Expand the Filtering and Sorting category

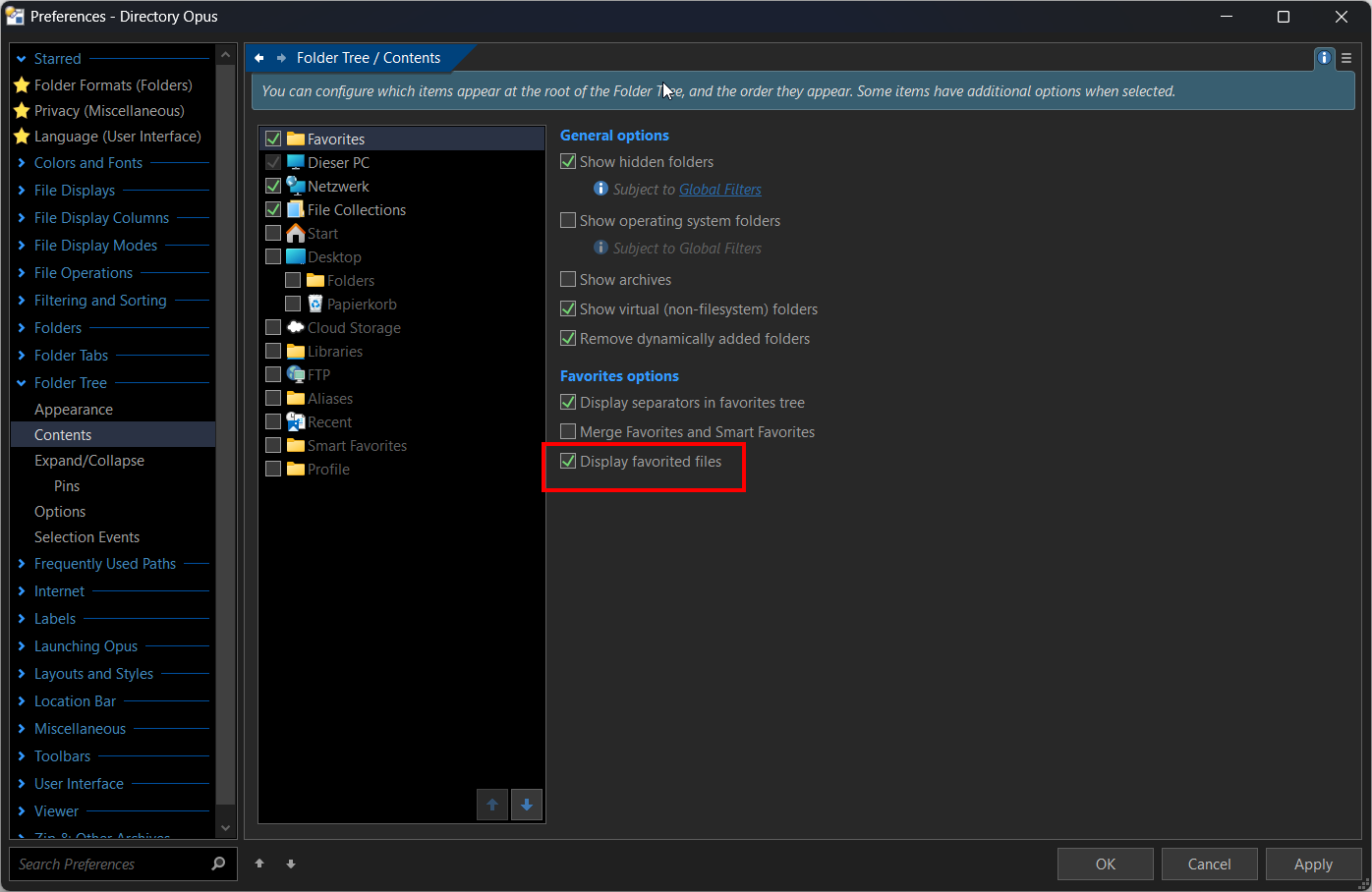click(x=22, y=301)
